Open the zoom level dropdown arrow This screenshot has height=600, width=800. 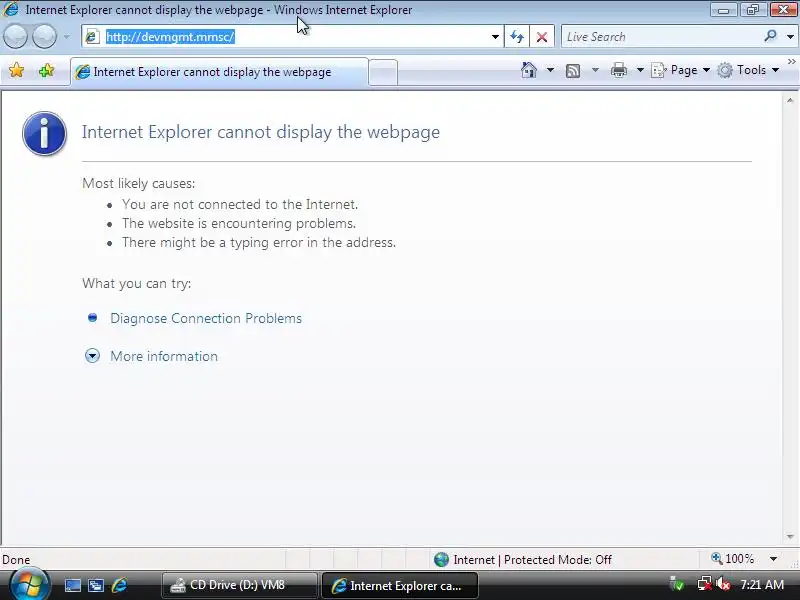pos(773,559)
